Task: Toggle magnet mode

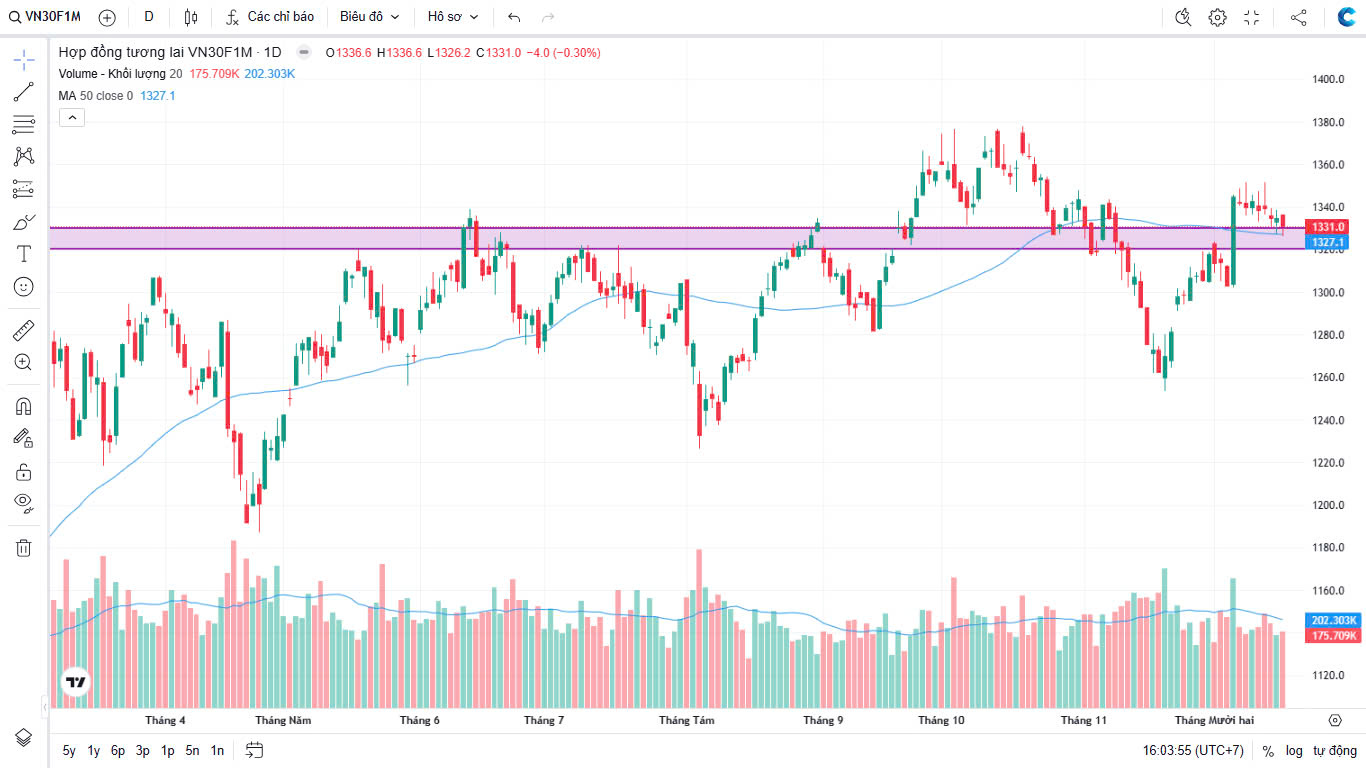Action: pyautogui.click(x=24, y=406)
